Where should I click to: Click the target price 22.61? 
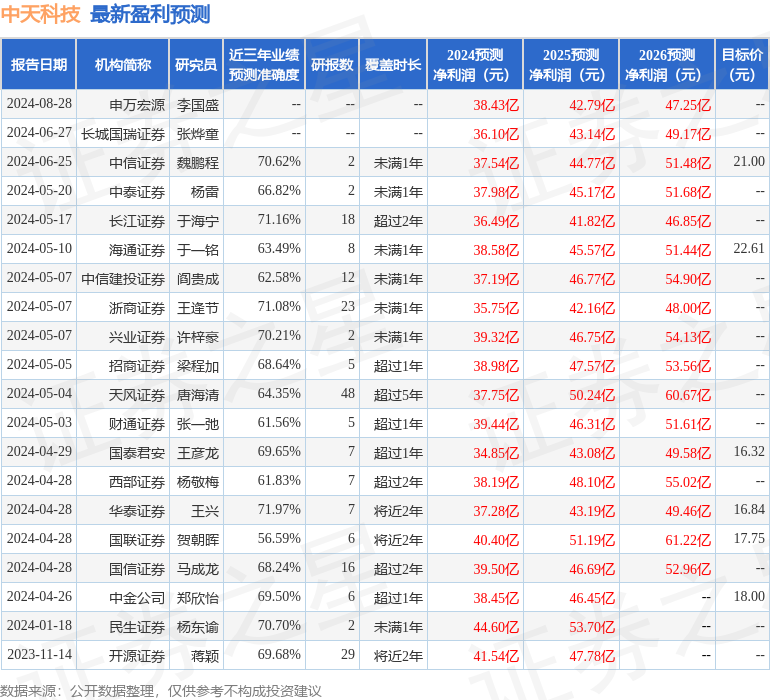click(749, 249)
